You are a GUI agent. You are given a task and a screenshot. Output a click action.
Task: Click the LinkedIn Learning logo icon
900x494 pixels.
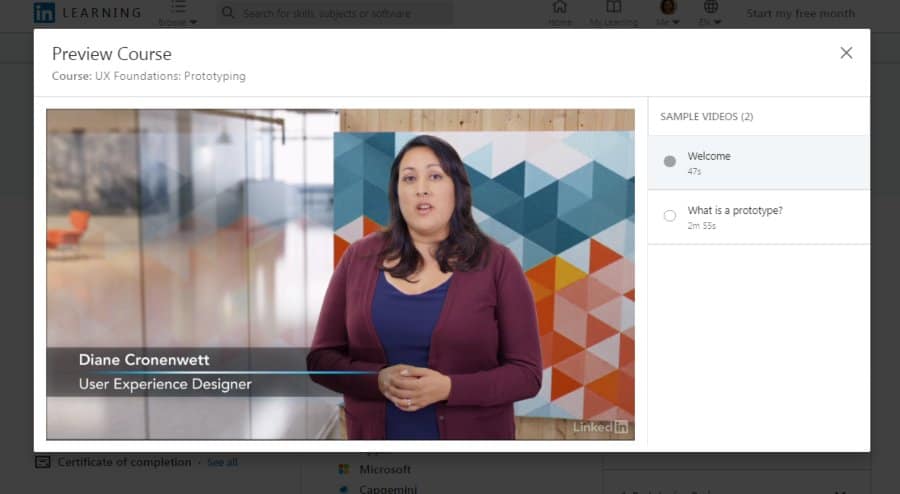click(x=44, y=13)
